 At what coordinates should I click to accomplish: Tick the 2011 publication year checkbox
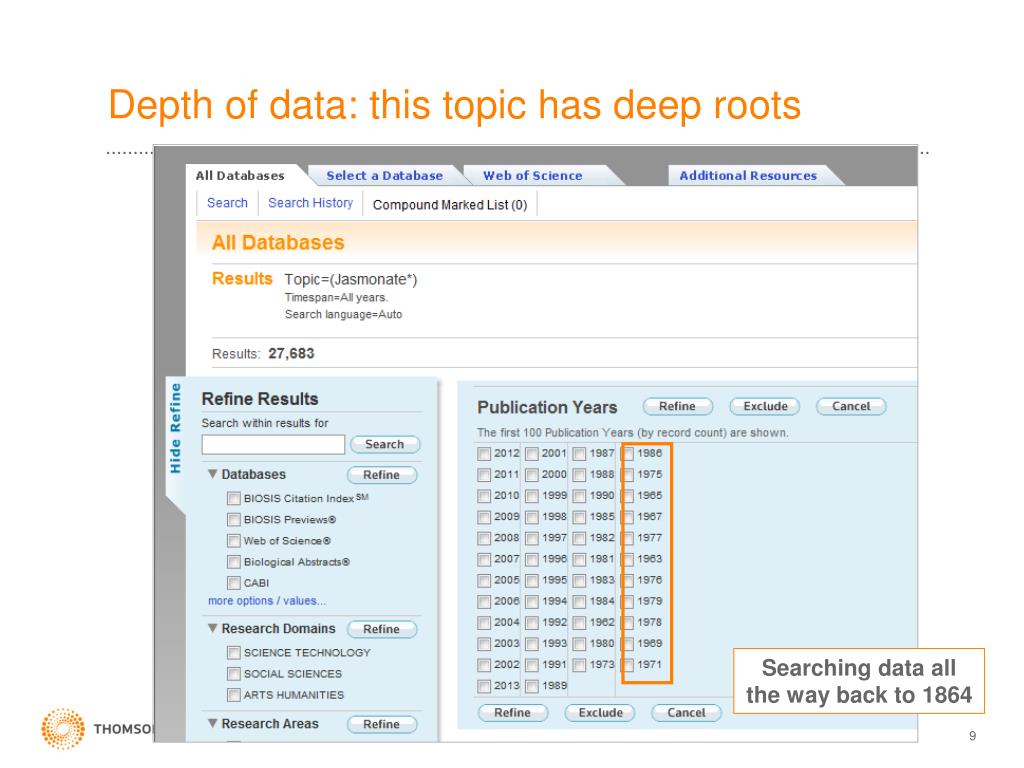click(x=484, y=475)
